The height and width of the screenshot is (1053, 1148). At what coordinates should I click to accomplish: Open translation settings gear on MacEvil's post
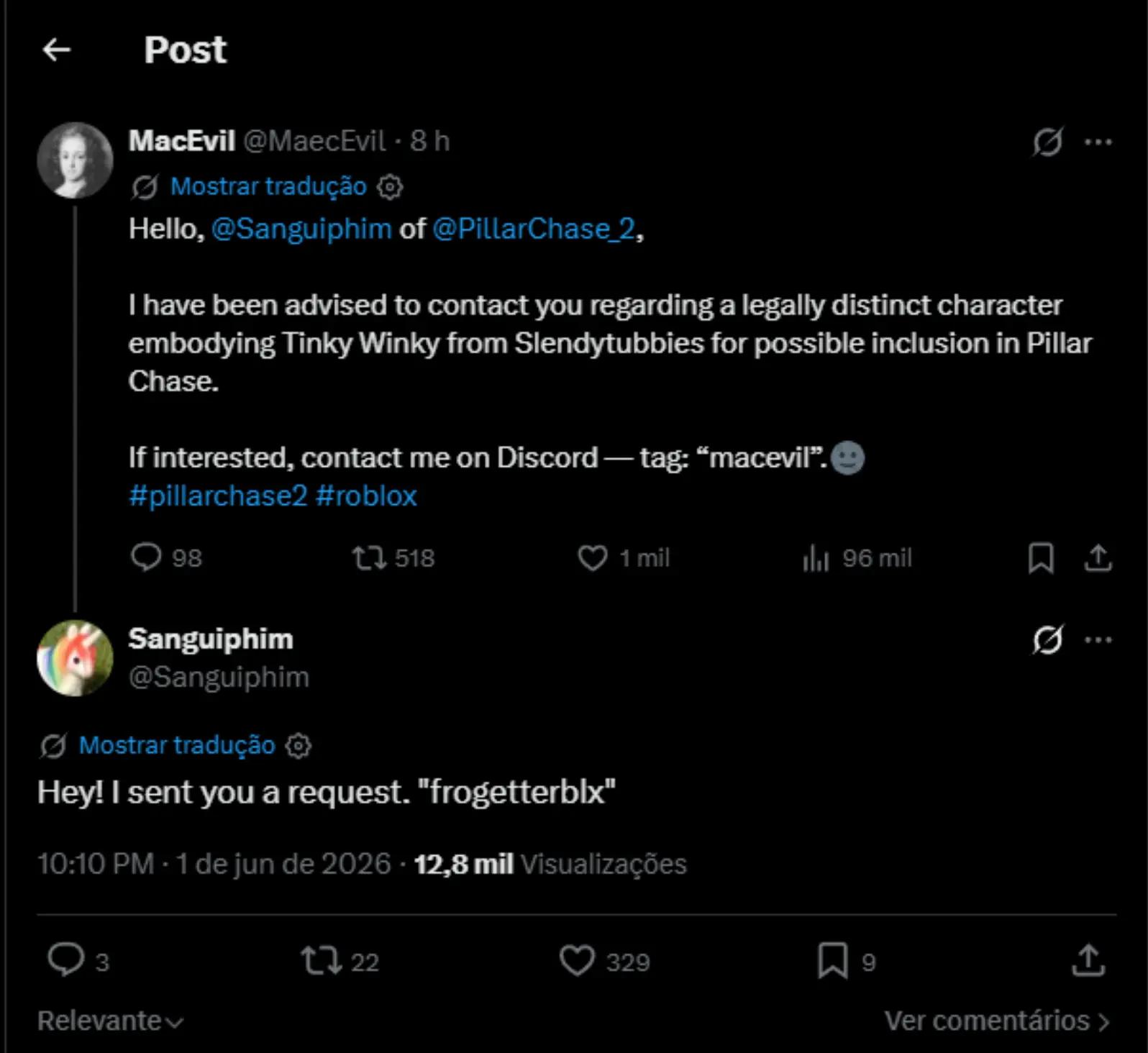(x=390, y=187)
